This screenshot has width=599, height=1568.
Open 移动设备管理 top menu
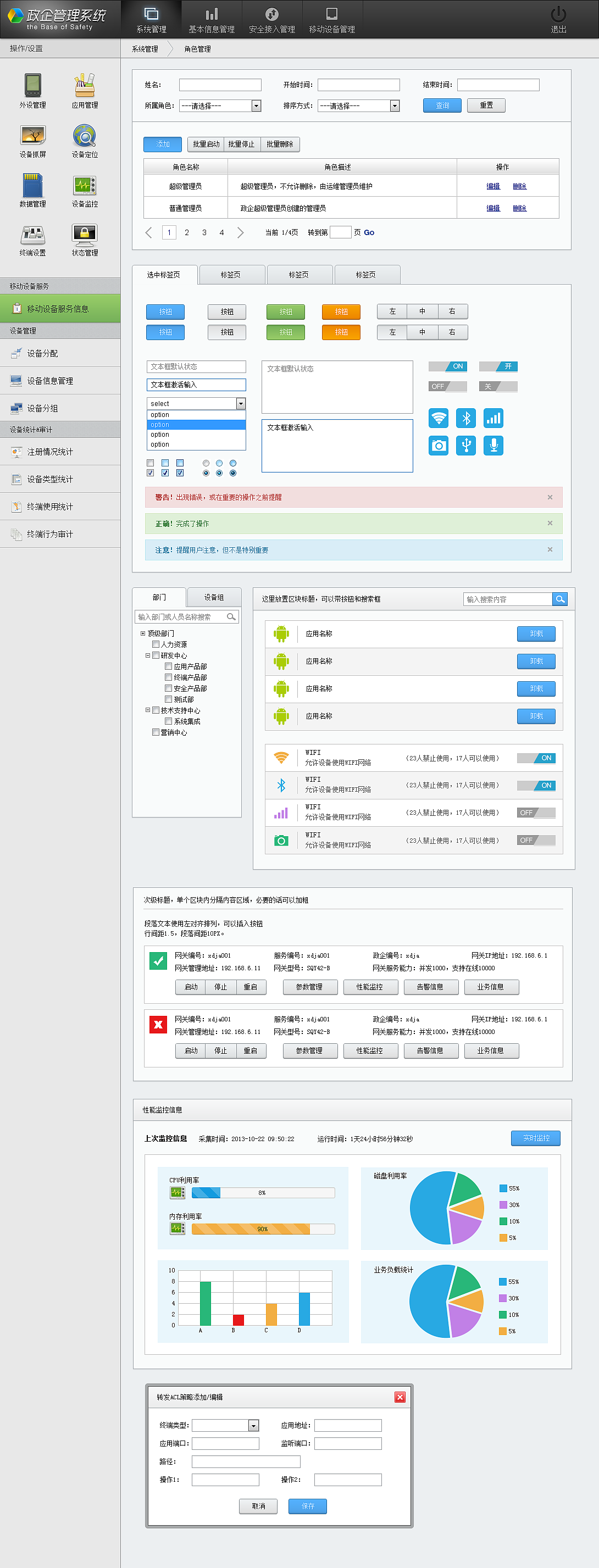(332, 19)
